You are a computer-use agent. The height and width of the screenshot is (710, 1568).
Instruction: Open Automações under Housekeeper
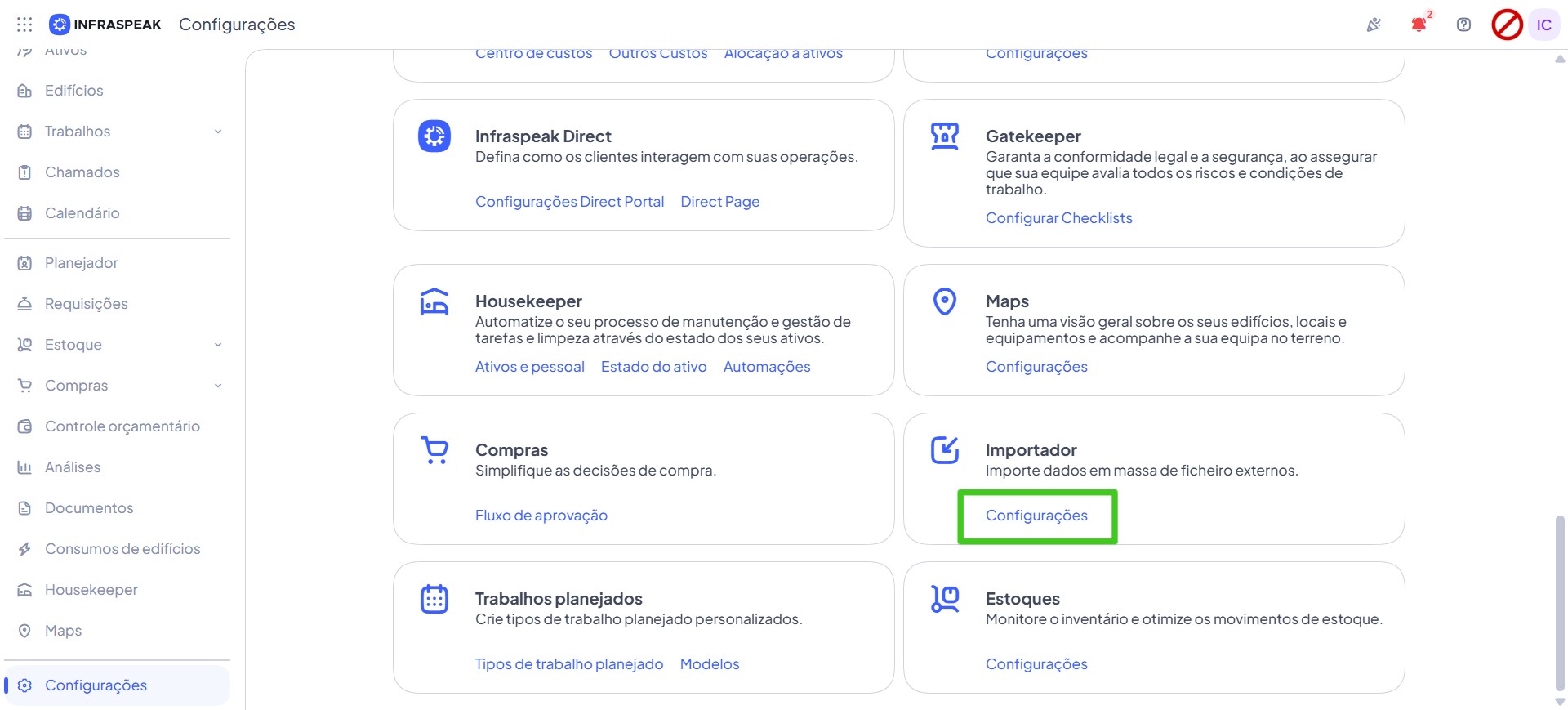click(x=766, y=367)
